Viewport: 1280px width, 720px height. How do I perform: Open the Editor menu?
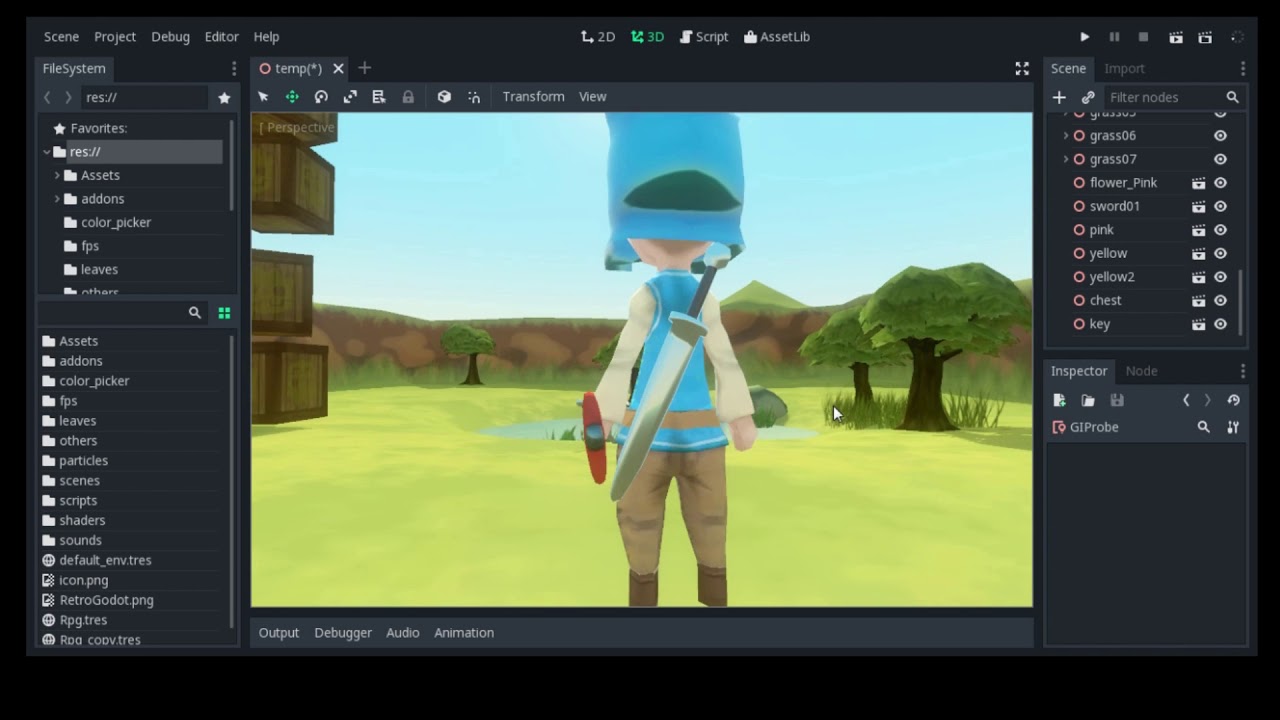222,37
